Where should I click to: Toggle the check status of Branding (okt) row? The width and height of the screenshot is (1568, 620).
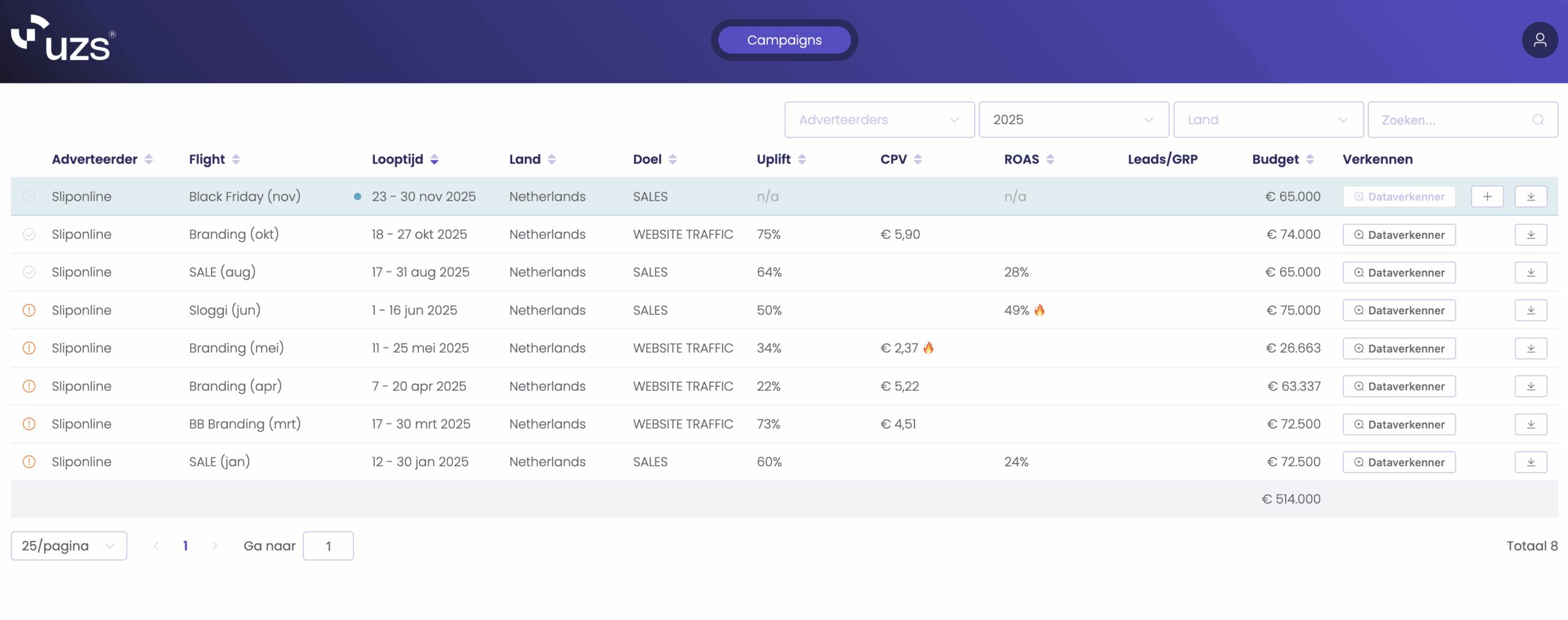29,235
